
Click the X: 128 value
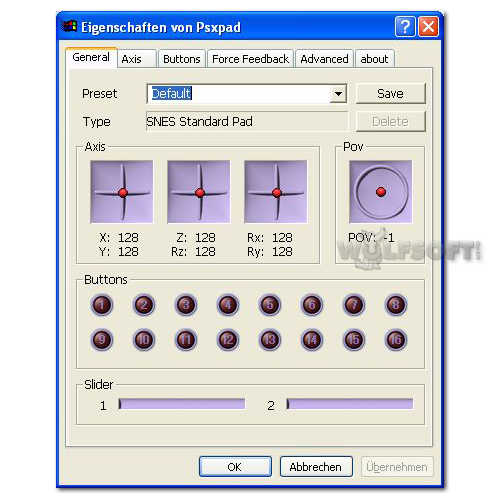coord(119,238)
